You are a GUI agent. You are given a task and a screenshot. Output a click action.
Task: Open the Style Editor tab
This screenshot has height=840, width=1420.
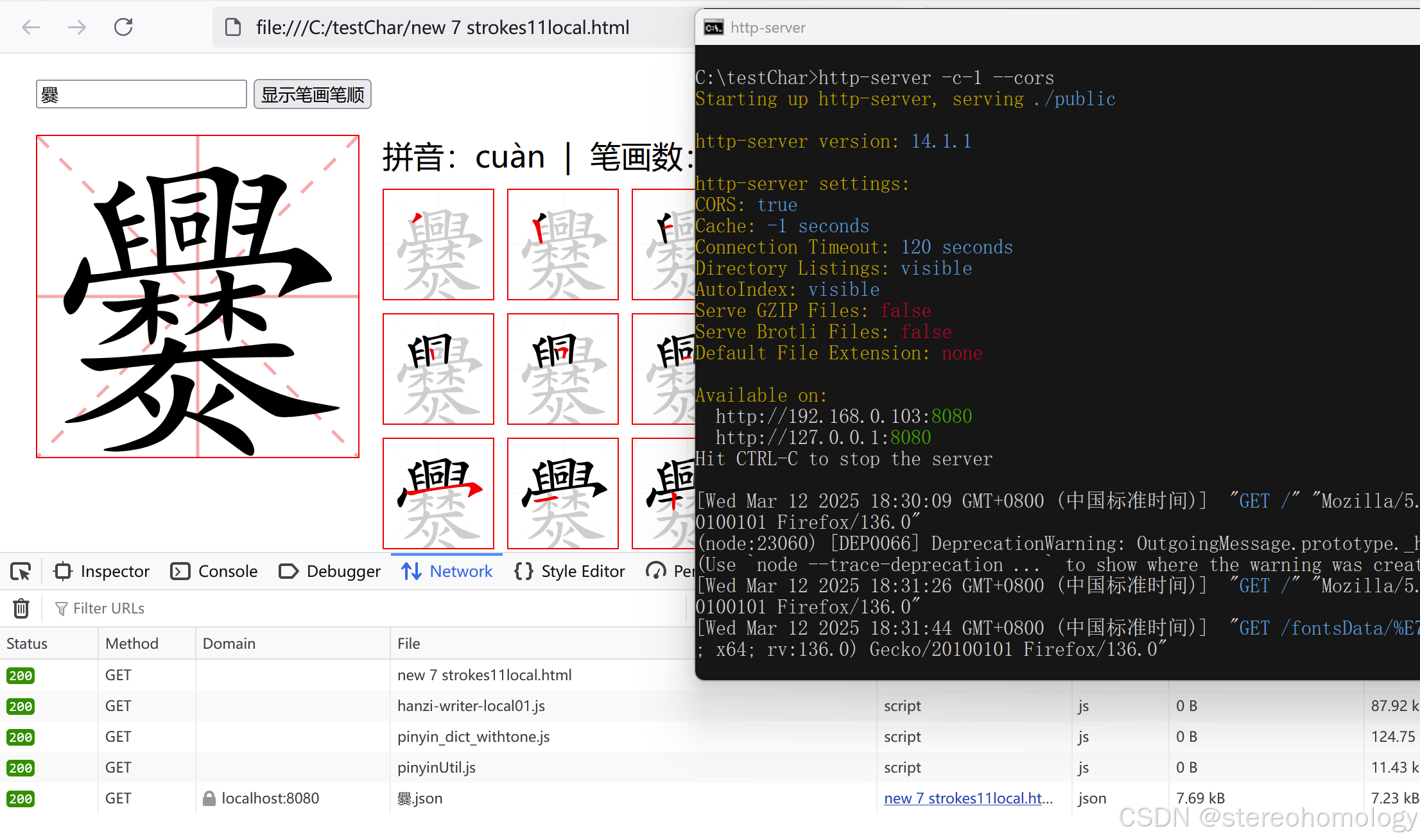tap(569, 571)
